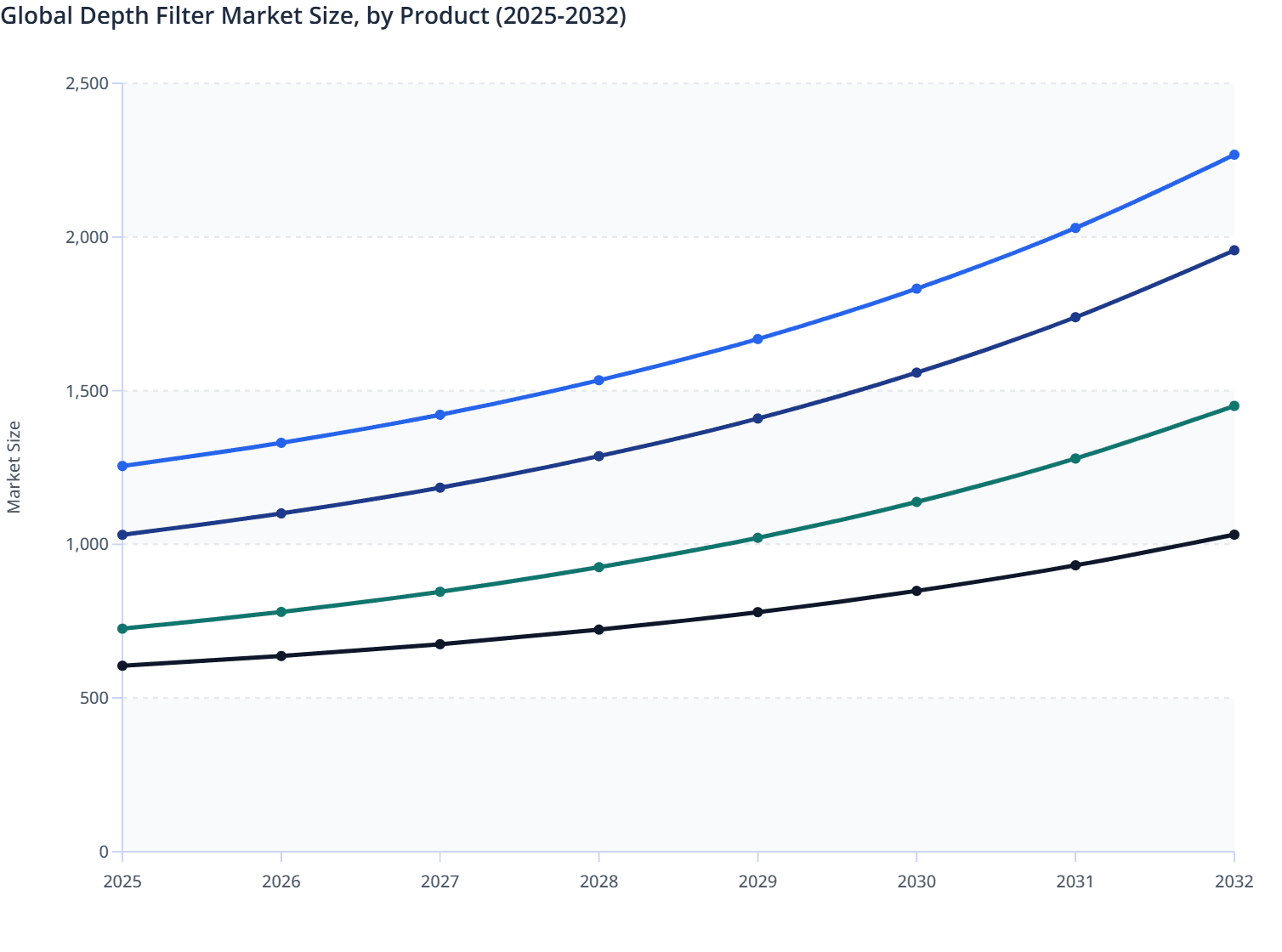Select the 2029 point on the light blue line
Viewport: 1282px width, 952px height.
click(x=757, y=339)
